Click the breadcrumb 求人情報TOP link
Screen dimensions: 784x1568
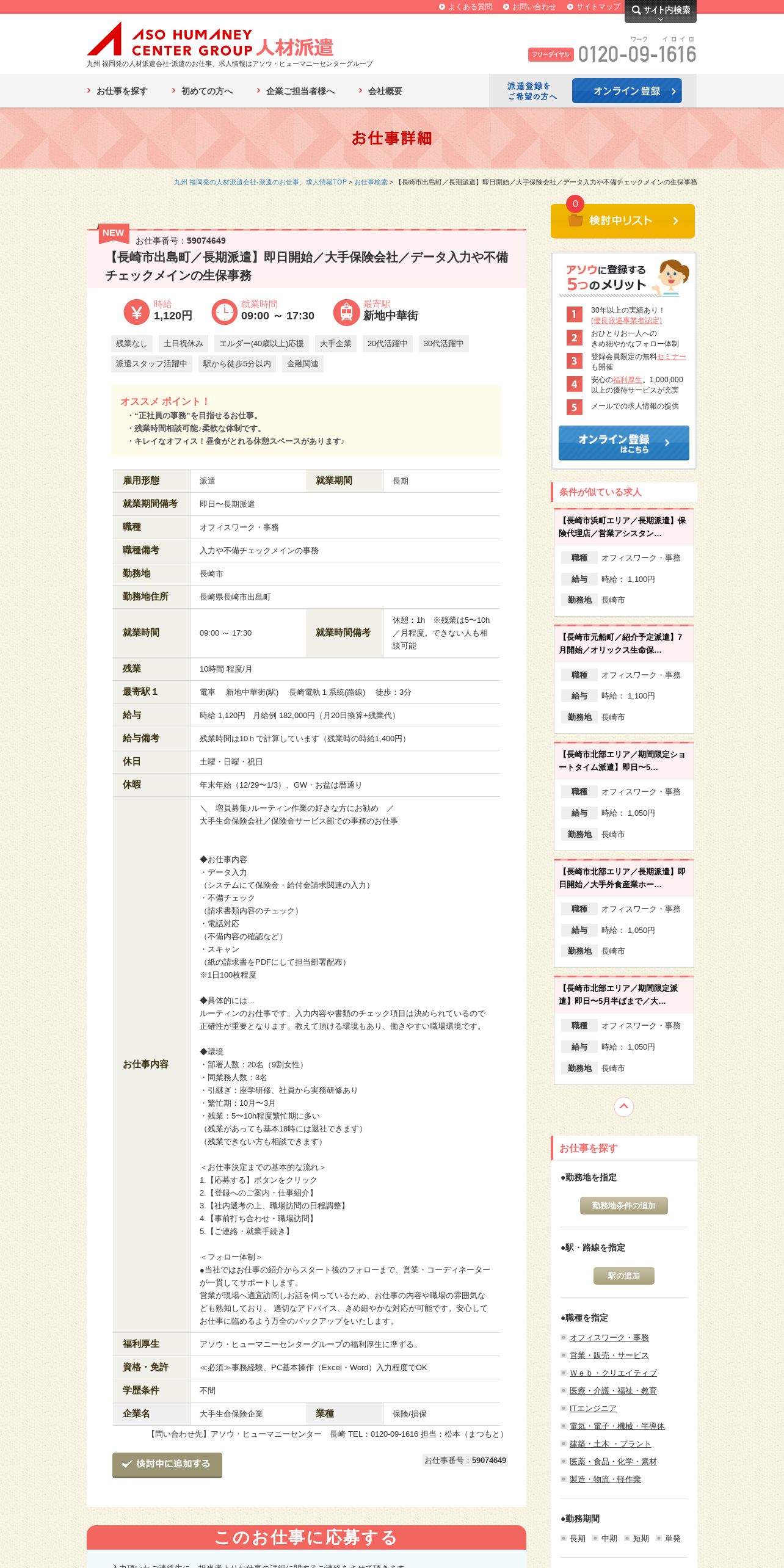[x=260, y=182]
